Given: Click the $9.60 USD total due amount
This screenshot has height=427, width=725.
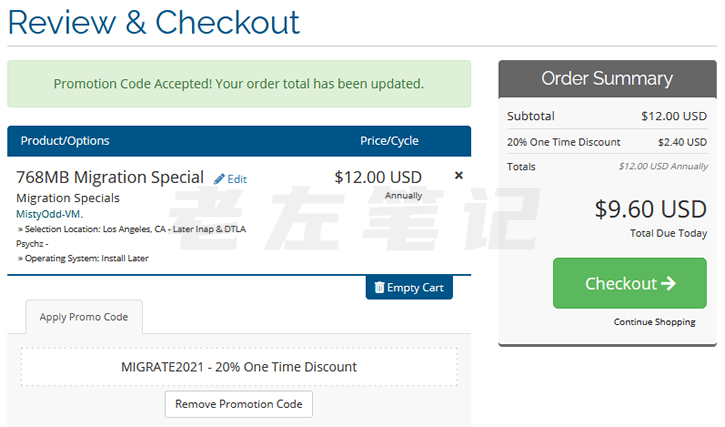Looking at the screenshot, I should coord(650,209).
